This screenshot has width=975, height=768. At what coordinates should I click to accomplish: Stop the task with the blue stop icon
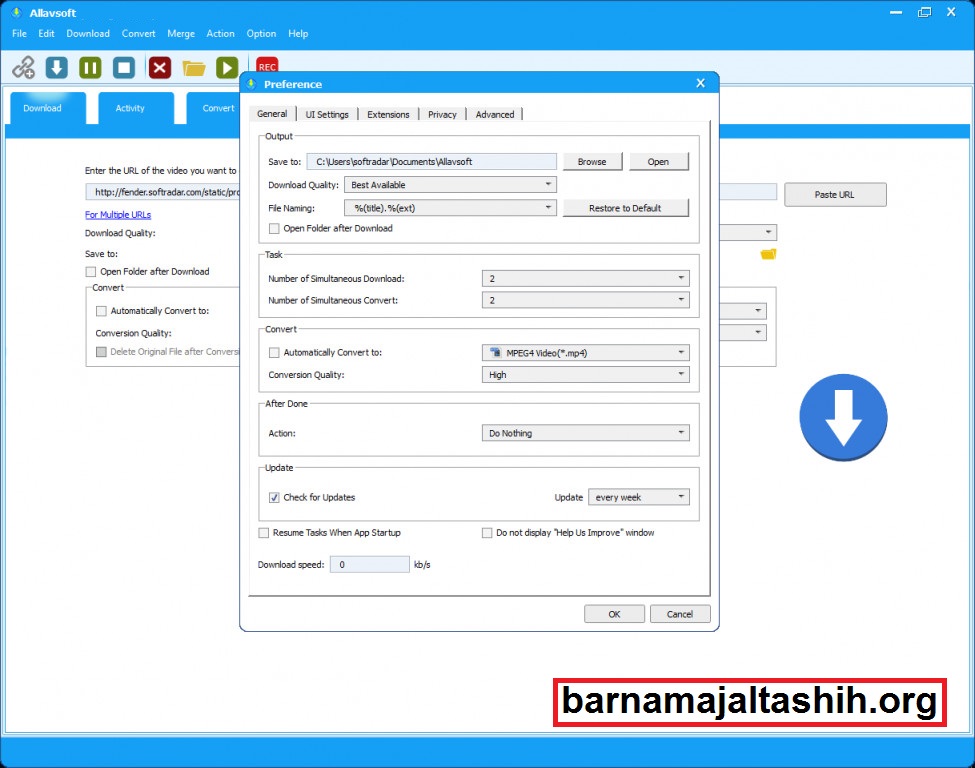pyautogui.click(x=124, y=67)
